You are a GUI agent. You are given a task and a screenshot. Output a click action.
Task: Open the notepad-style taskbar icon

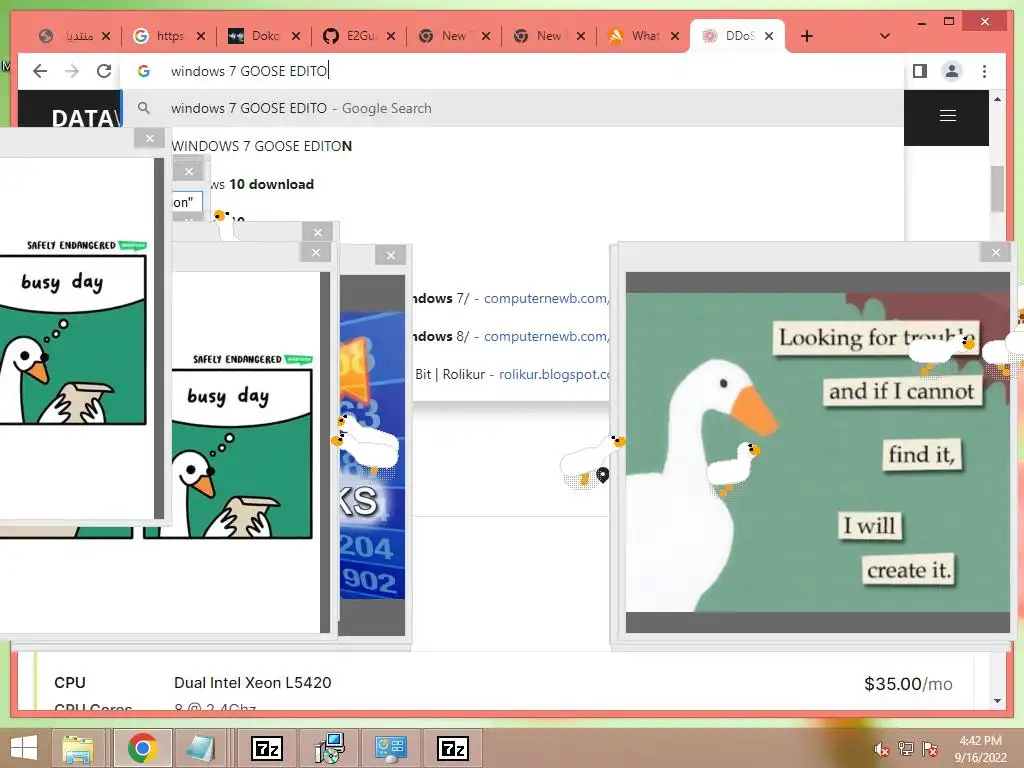(x=200, y=748)
